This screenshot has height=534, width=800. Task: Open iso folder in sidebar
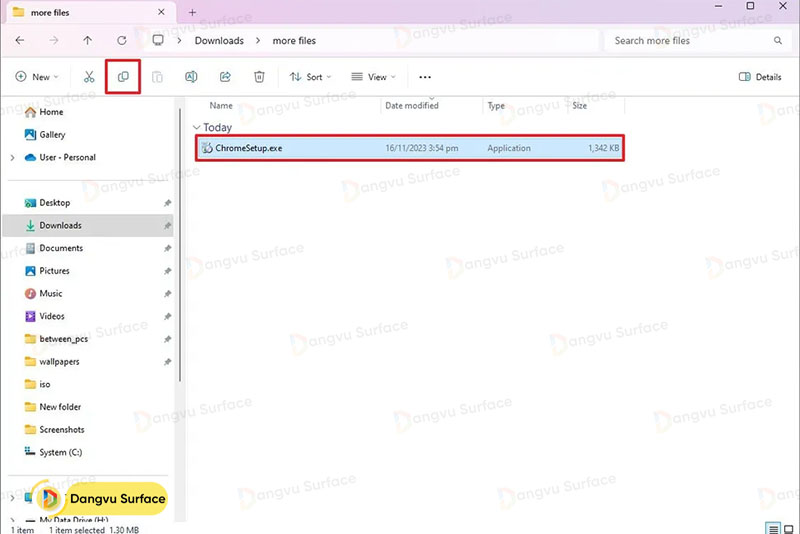point(44,384)
